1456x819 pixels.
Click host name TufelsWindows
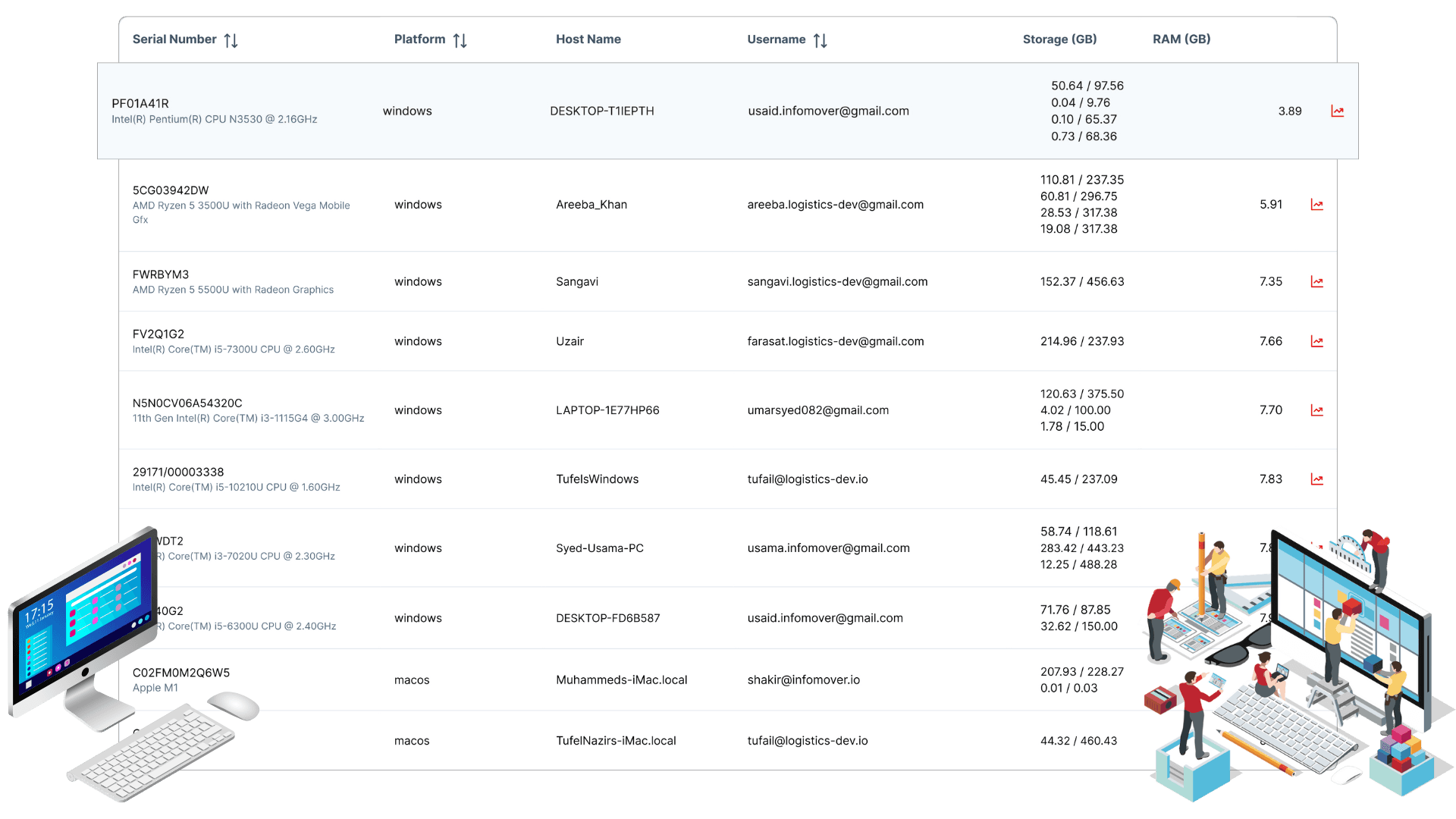tap(598, 479)
